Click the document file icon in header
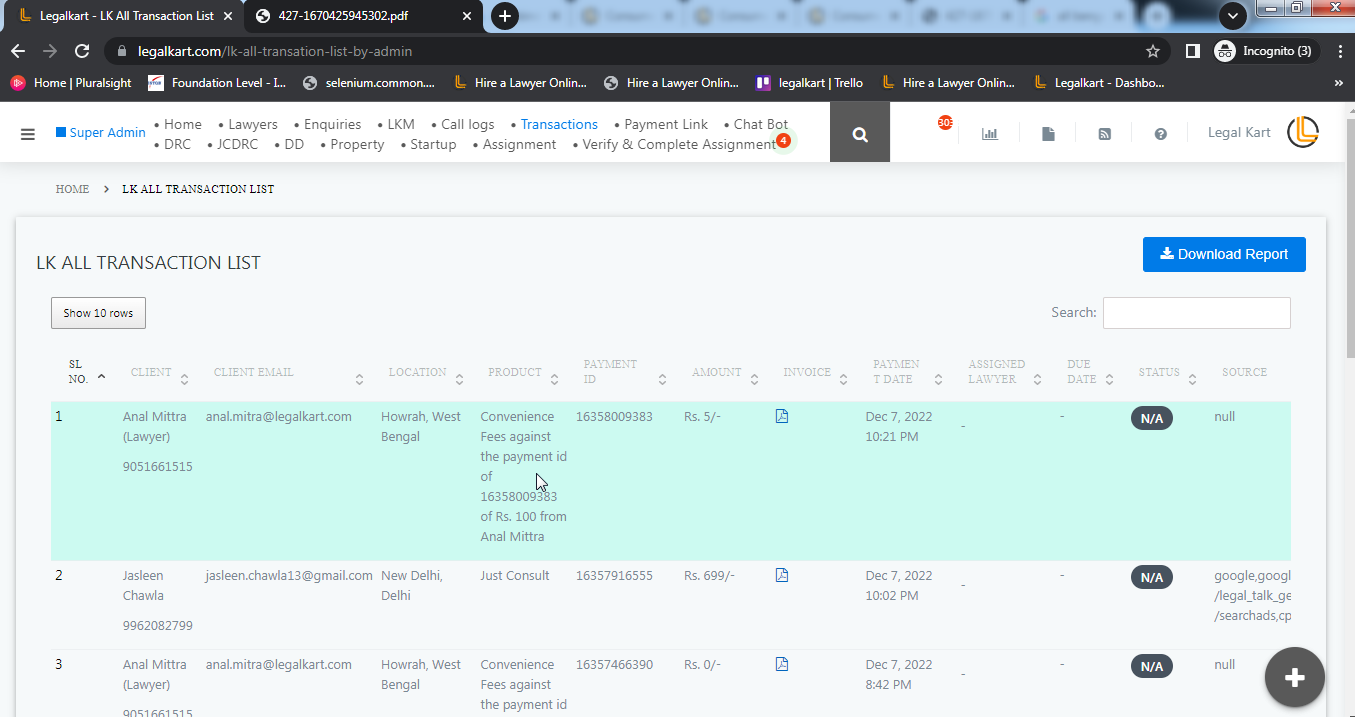The image size is (1355, 717). click(1047, 133)
